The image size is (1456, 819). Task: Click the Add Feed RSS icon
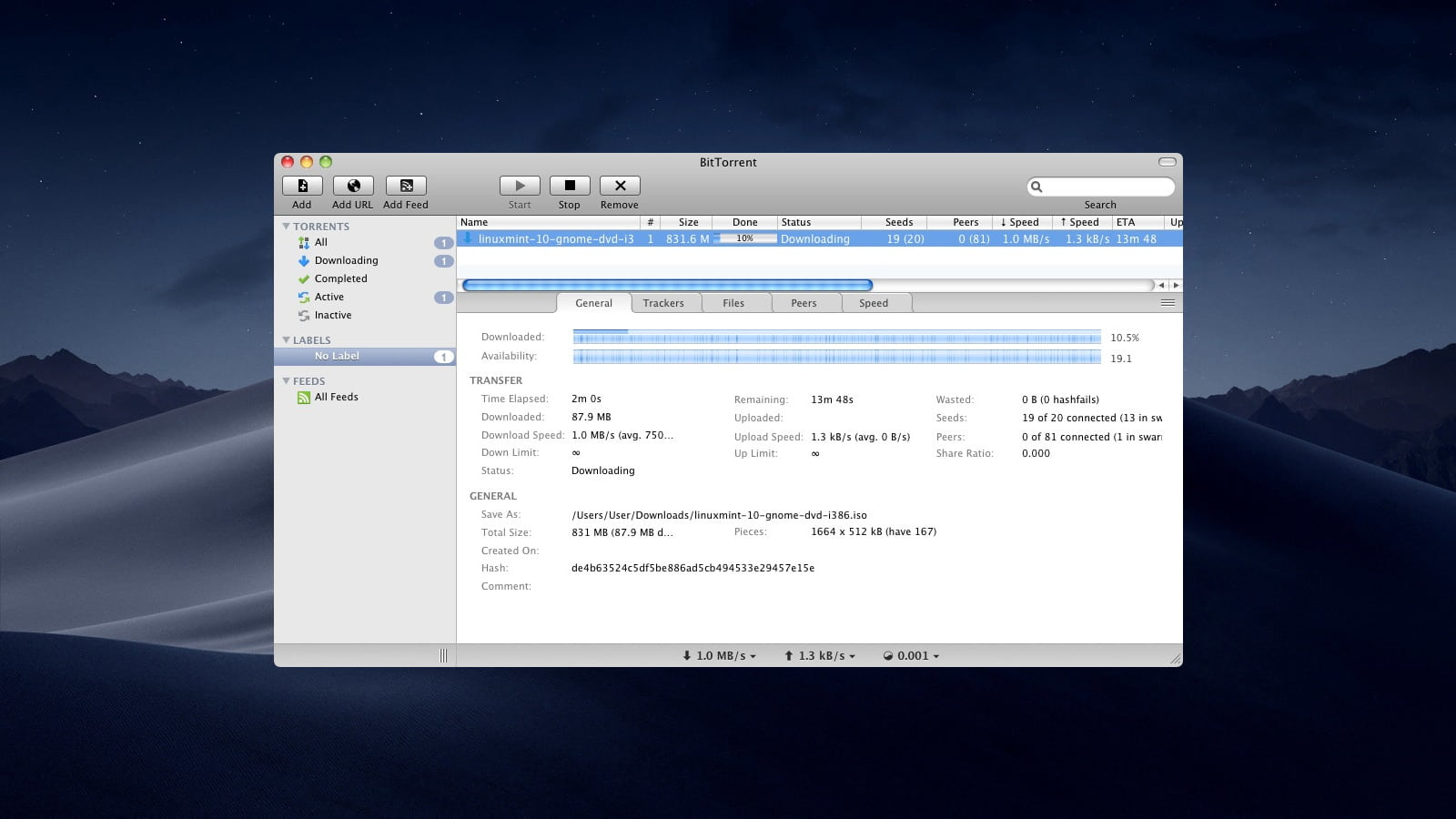pos(406,186)
